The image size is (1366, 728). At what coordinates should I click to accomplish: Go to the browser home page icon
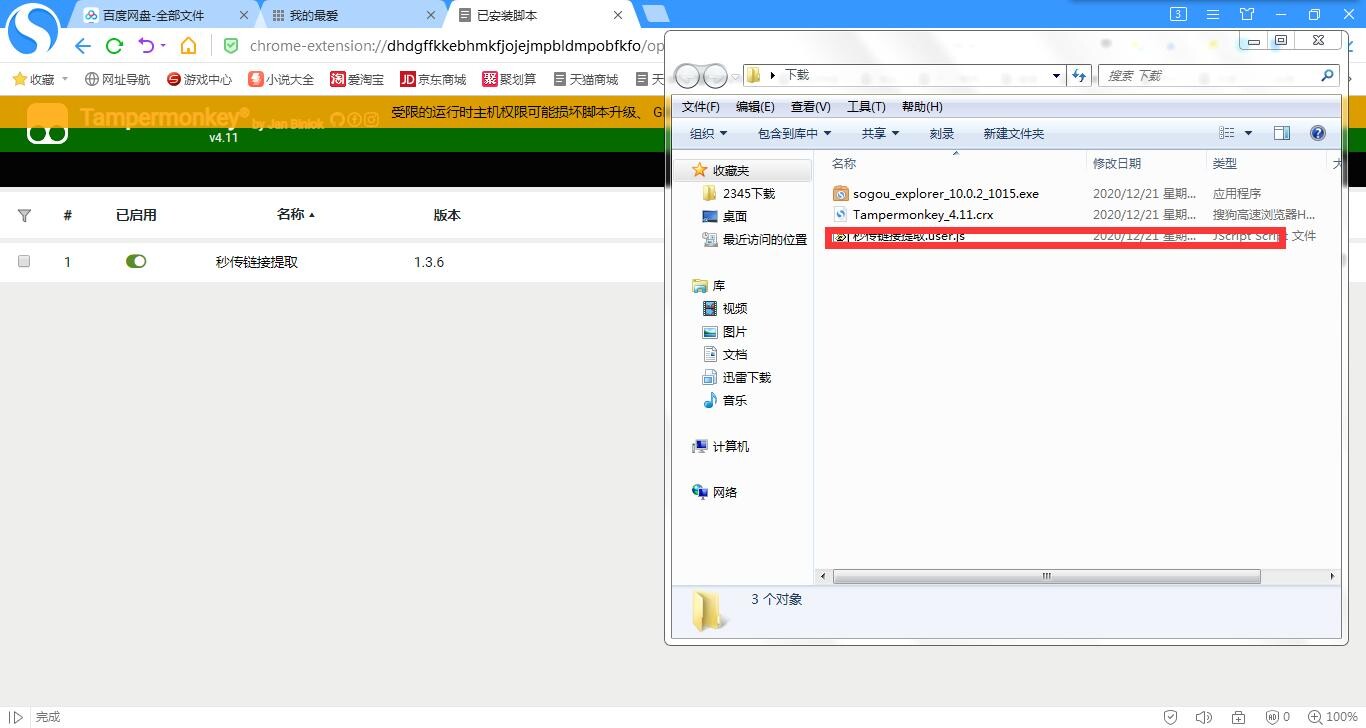click(188, 46)
